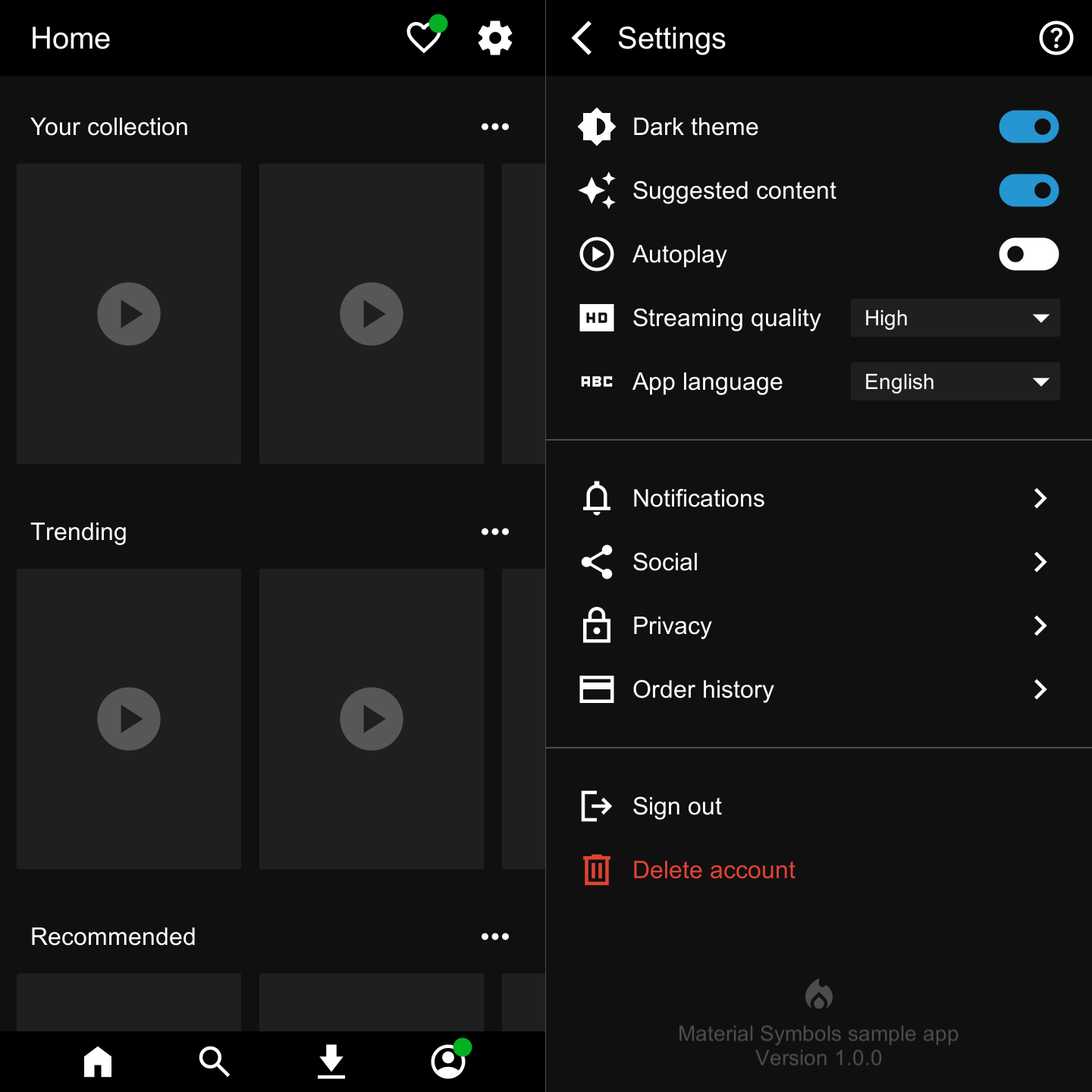
Task: Play the second Your collection video
Action: pos(372,314)
